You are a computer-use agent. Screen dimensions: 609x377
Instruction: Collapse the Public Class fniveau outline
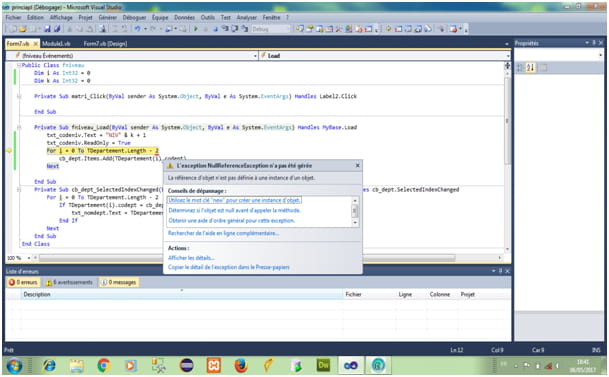pos(19,65)
